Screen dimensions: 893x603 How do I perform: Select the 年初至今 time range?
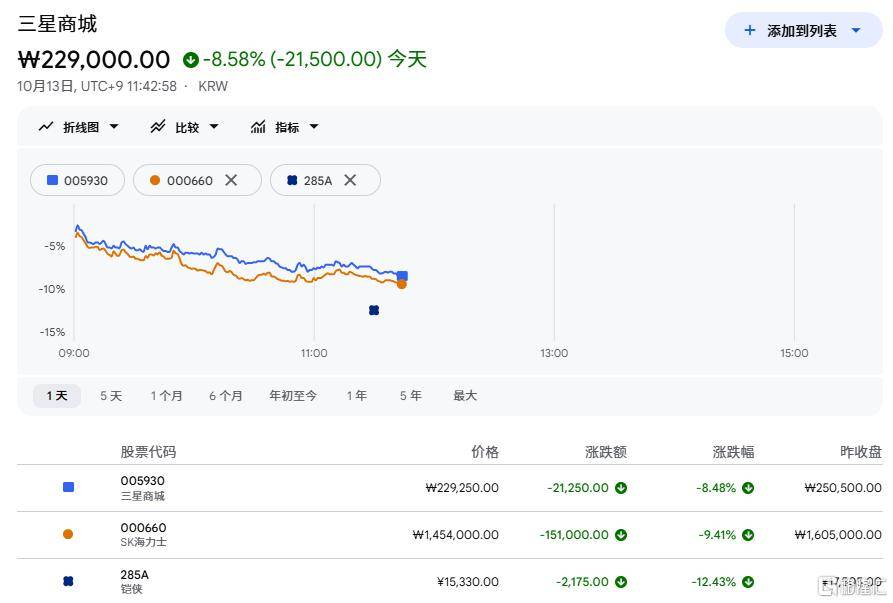coord(293,396)
